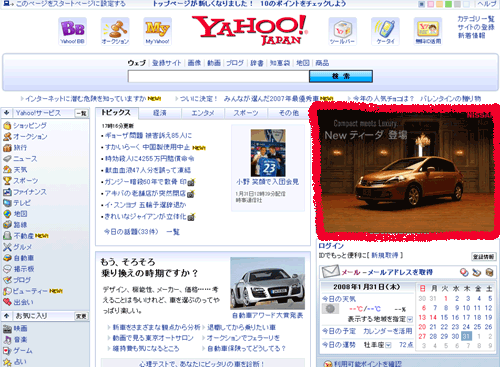
Task: Open the ツールバー cube icon
Action: (x=342, y=31)
